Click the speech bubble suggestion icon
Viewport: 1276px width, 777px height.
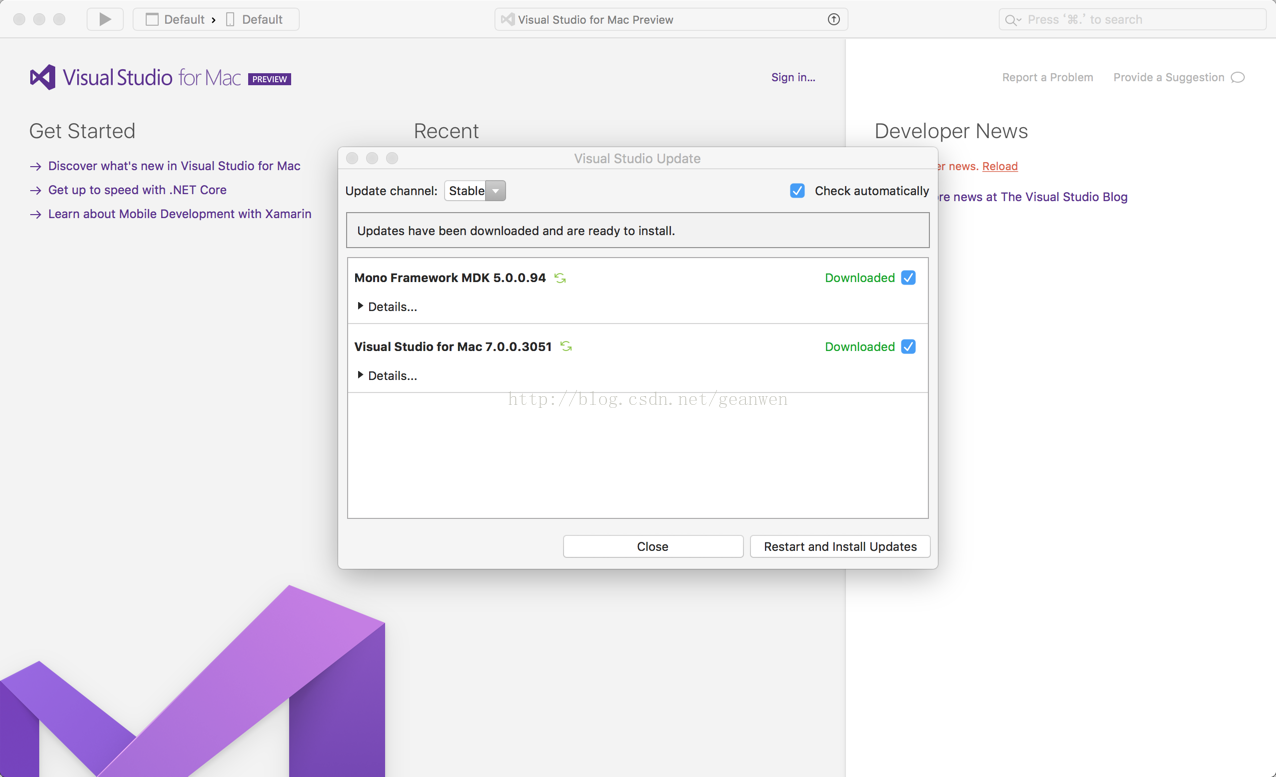1238,77
